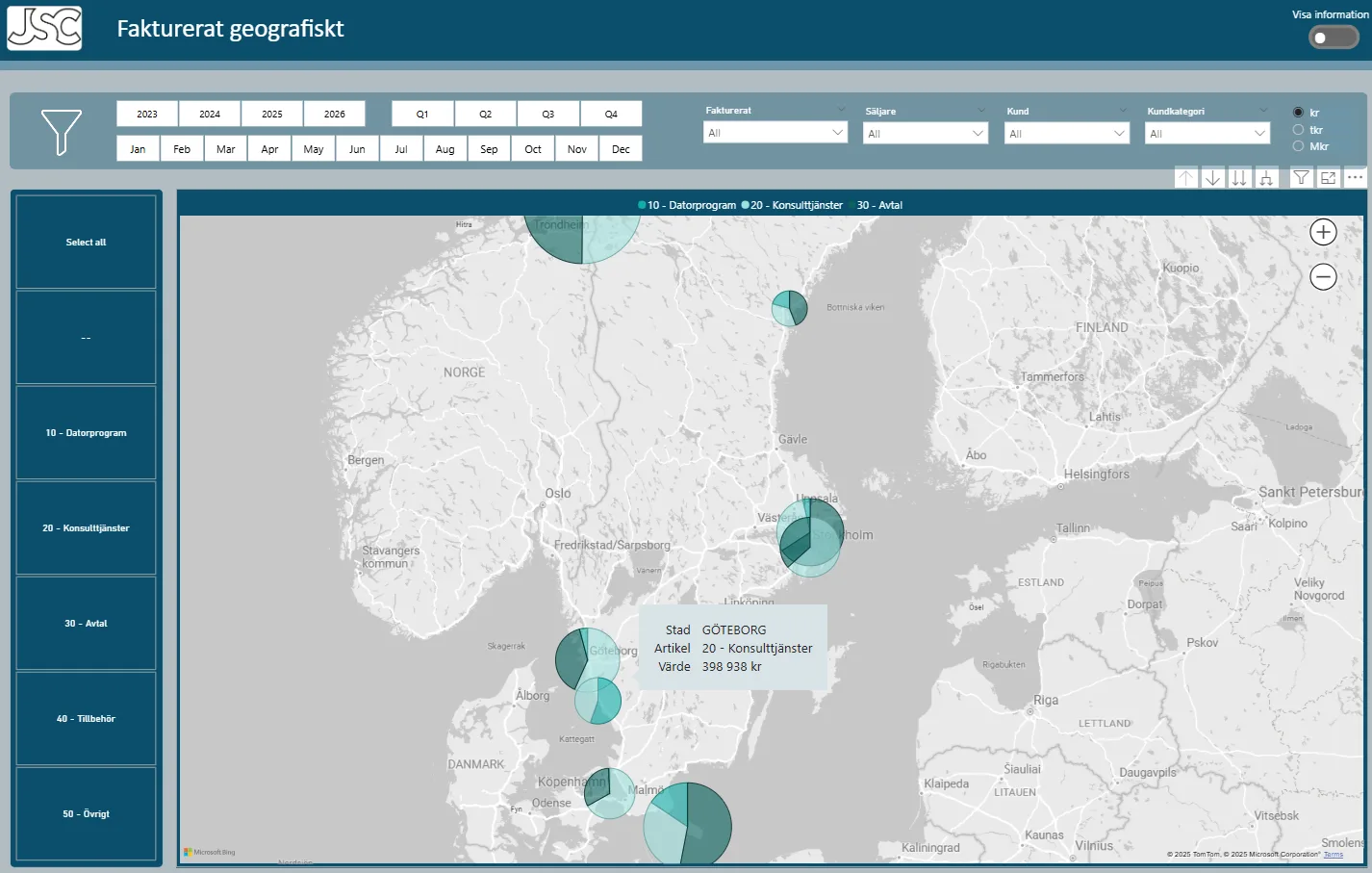
Task: Select the 40 - Tillbehör tile
Action: tap(86, 718)
